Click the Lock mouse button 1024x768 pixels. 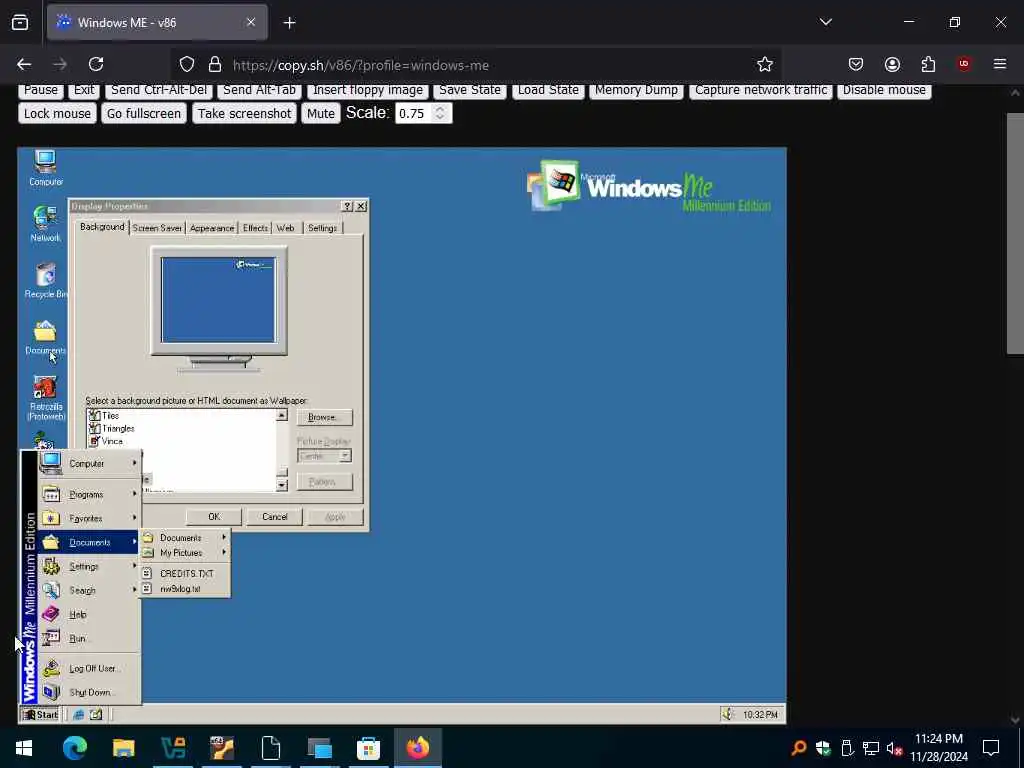(57, 114)
